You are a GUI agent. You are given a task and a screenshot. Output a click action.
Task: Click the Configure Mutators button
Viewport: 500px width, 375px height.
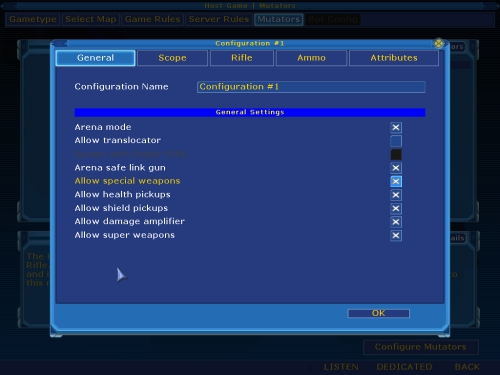[x=421, y=347]
